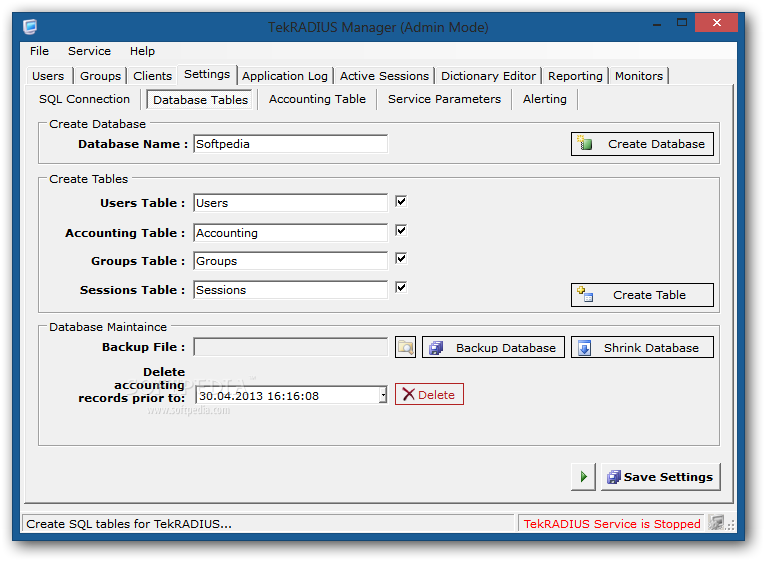Click the Groups Table name field
This screenshot has height=561, width=765.
(x=290, y=261)
